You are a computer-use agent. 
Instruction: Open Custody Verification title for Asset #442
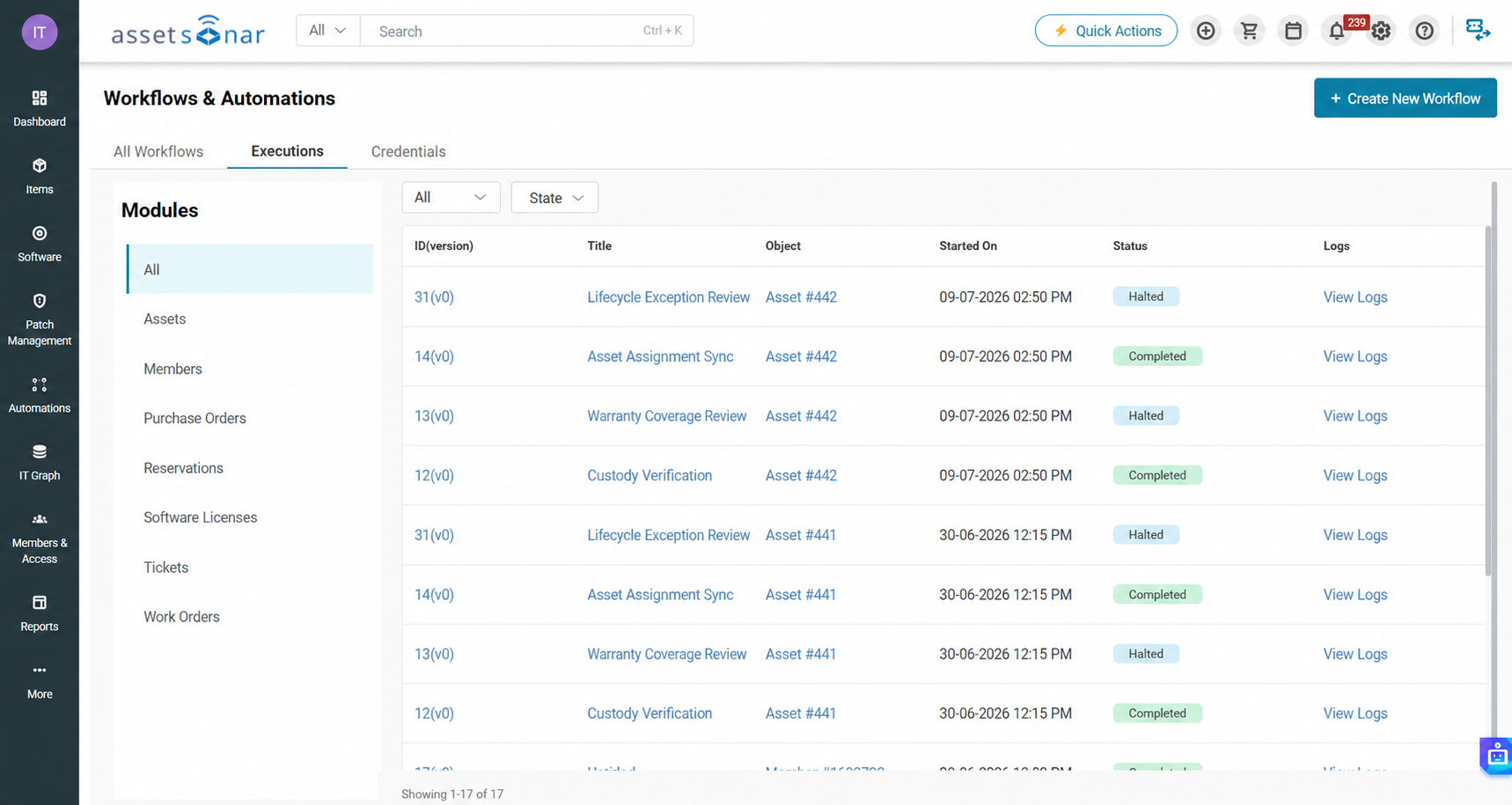click(650, 475)
